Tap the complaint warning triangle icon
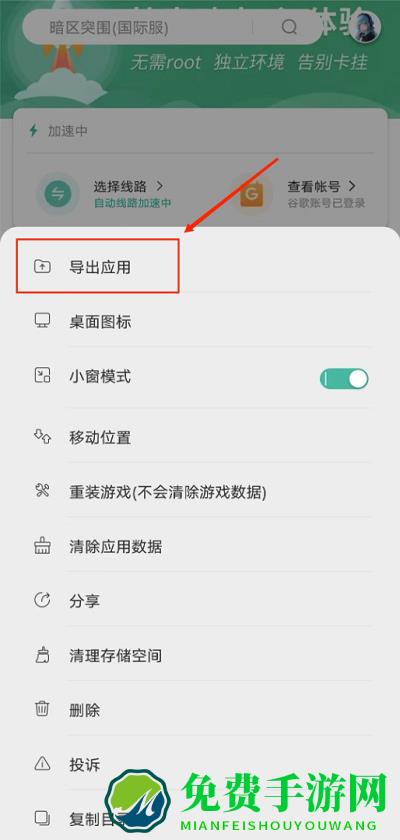400x840 pixels. pyautogui.click(x=42, y=763)
